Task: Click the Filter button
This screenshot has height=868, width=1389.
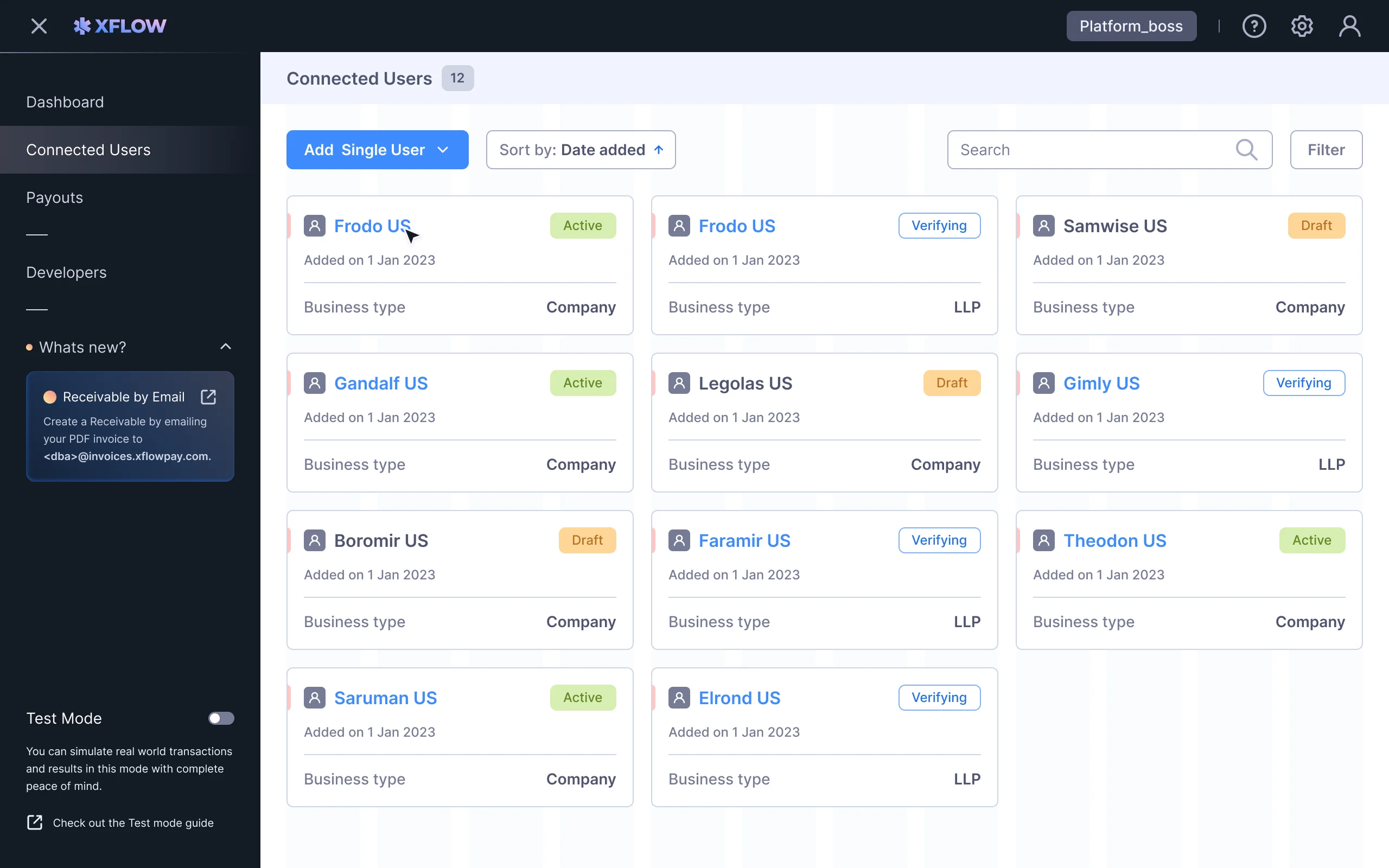Action: 1326,149
